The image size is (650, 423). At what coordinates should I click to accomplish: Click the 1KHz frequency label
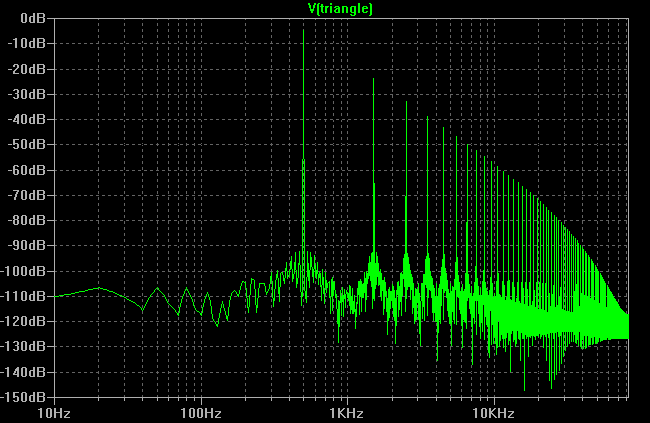click(x=347, y=413)
